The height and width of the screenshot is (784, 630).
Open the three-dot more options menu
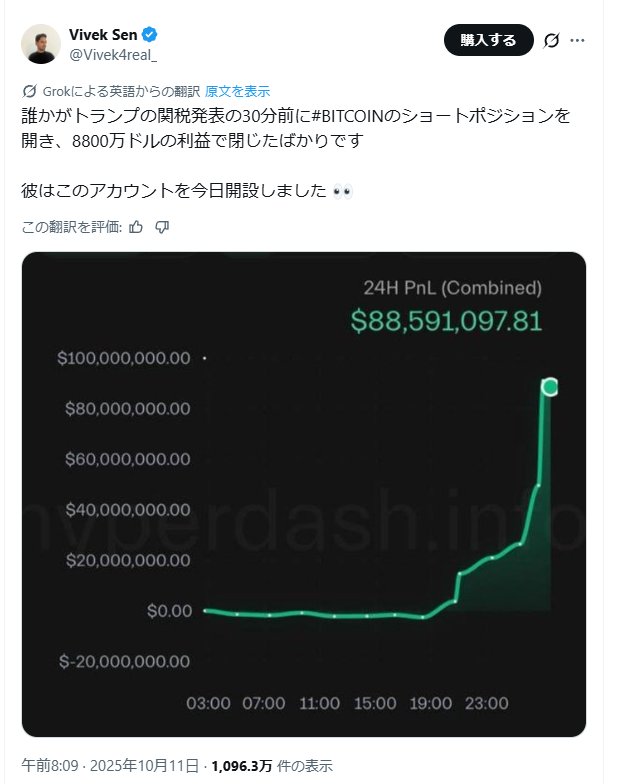click(x=577, y=41)
